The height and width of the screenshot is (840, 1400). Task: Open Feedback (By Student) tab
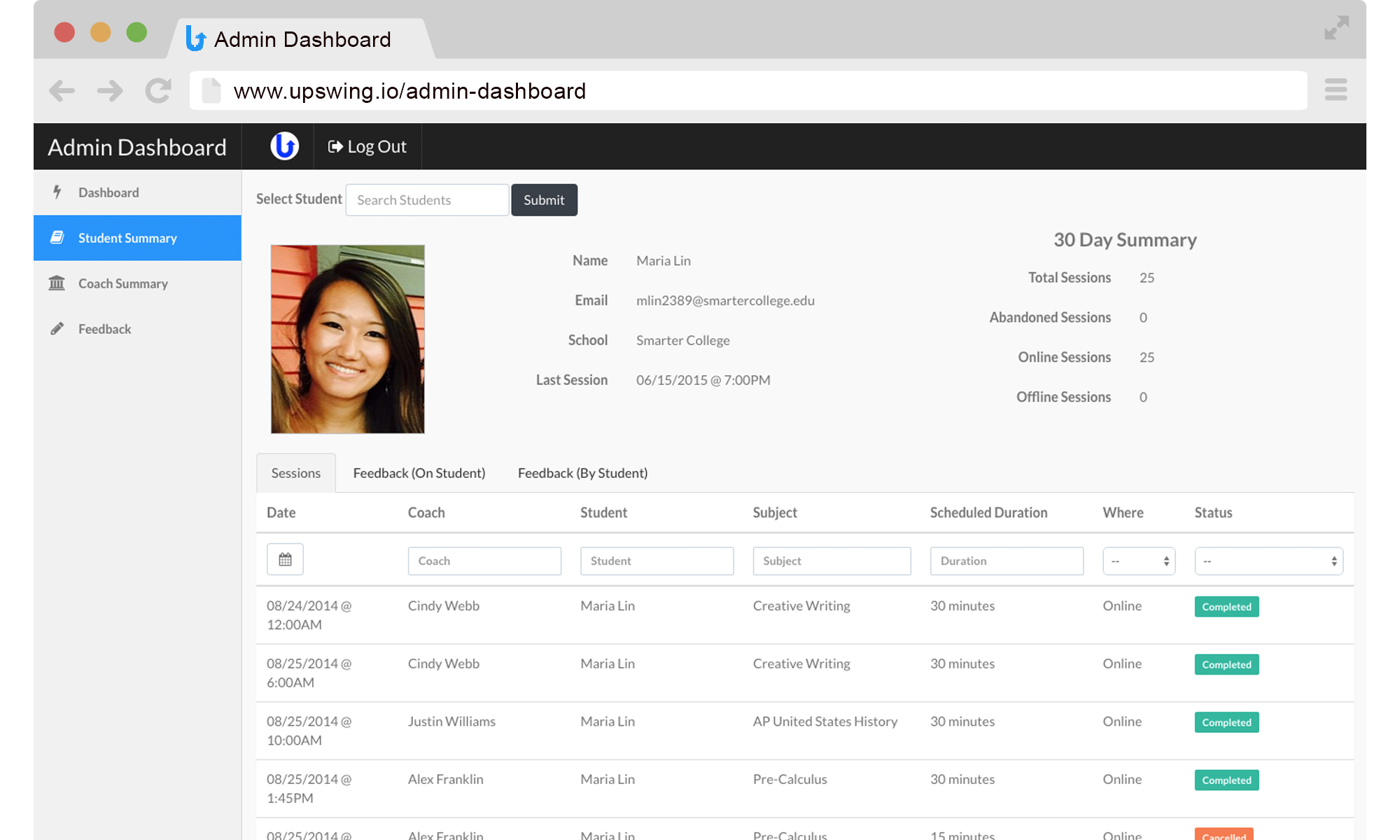[582, 473]
